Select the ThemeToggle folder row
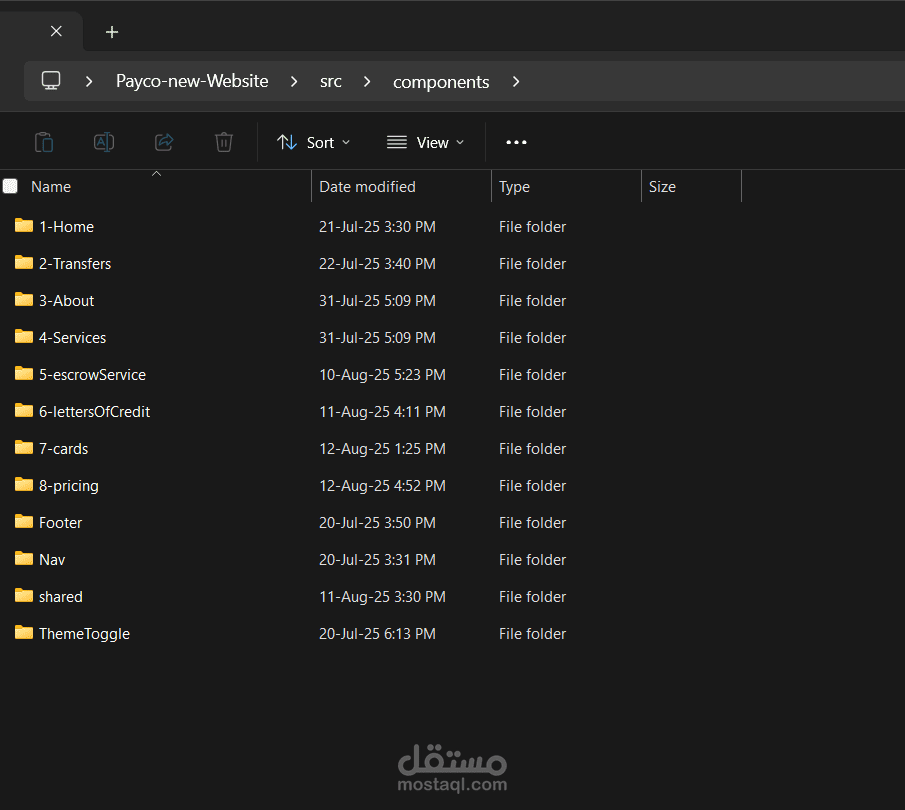Image resolution: width=905 pixels, height=810 pixels. (84, 634)
